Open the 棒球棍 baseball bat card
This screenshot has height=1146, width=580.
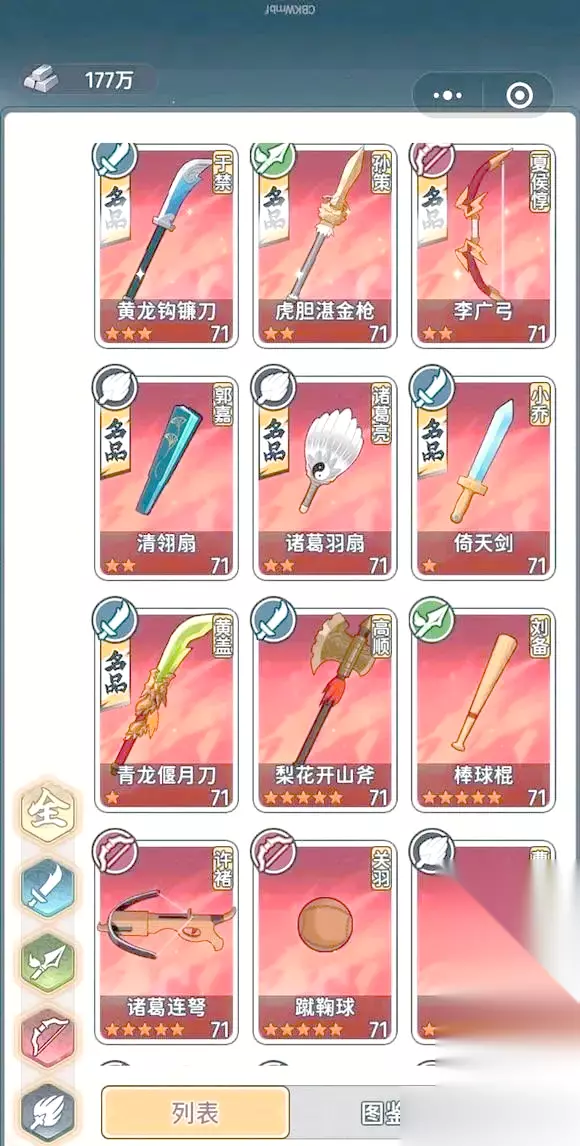pos(484,710)
